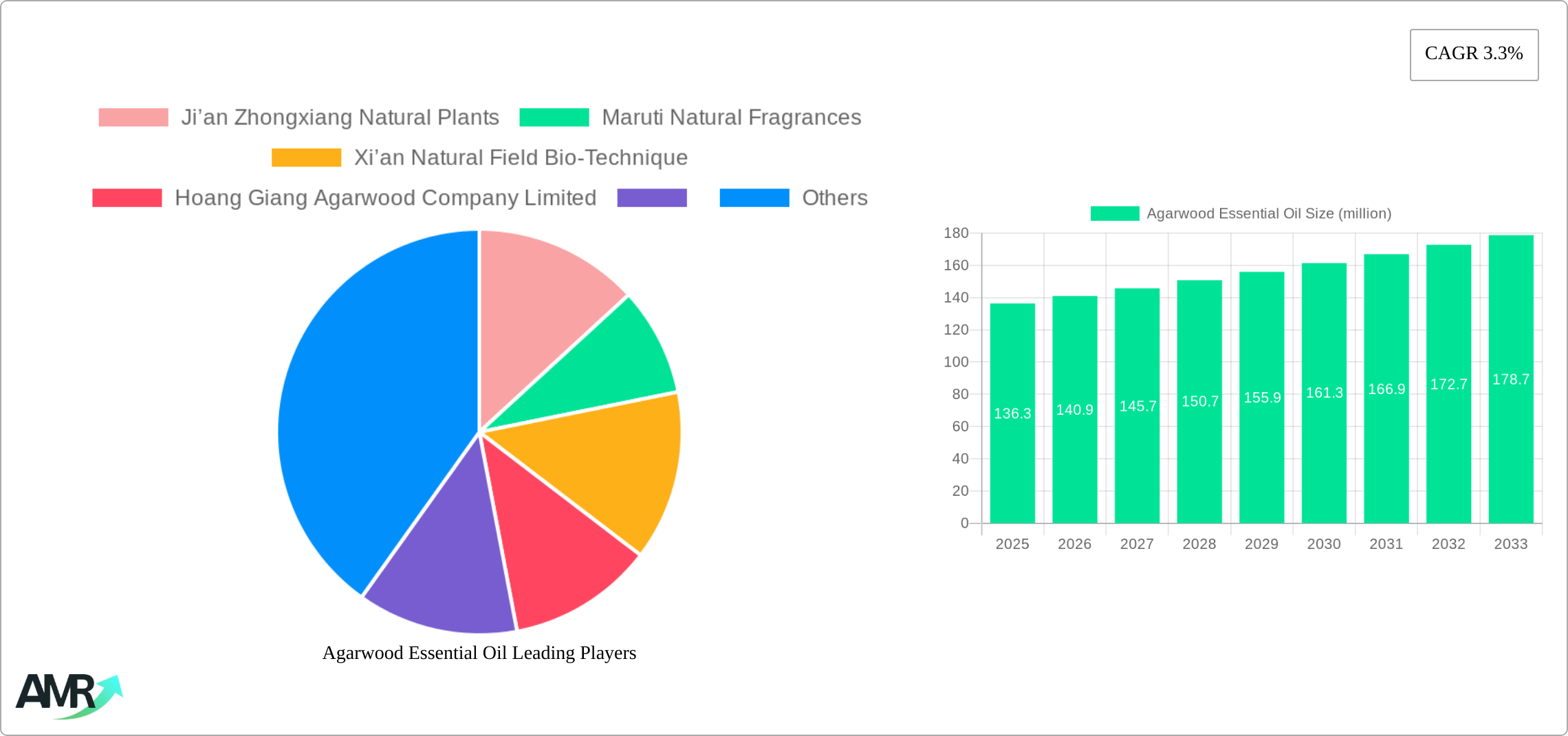Click the CAGR 3.3% box
Image resolution: width=1568 pixels, height=736 pixels.
point(1473,54)
